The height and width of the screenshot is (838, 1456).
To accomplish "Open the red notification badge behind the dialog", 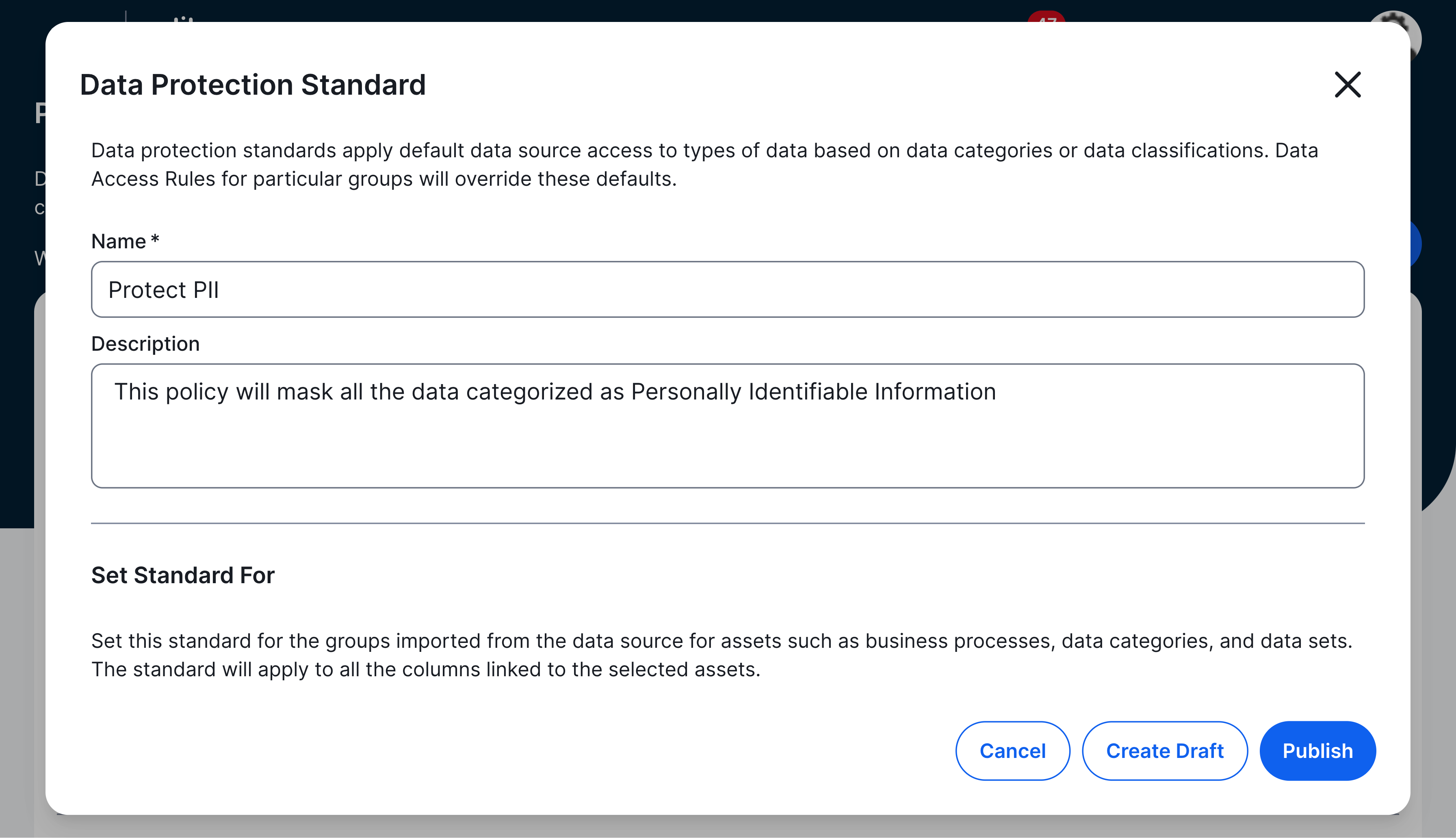I will click(x=1046, y=17).
